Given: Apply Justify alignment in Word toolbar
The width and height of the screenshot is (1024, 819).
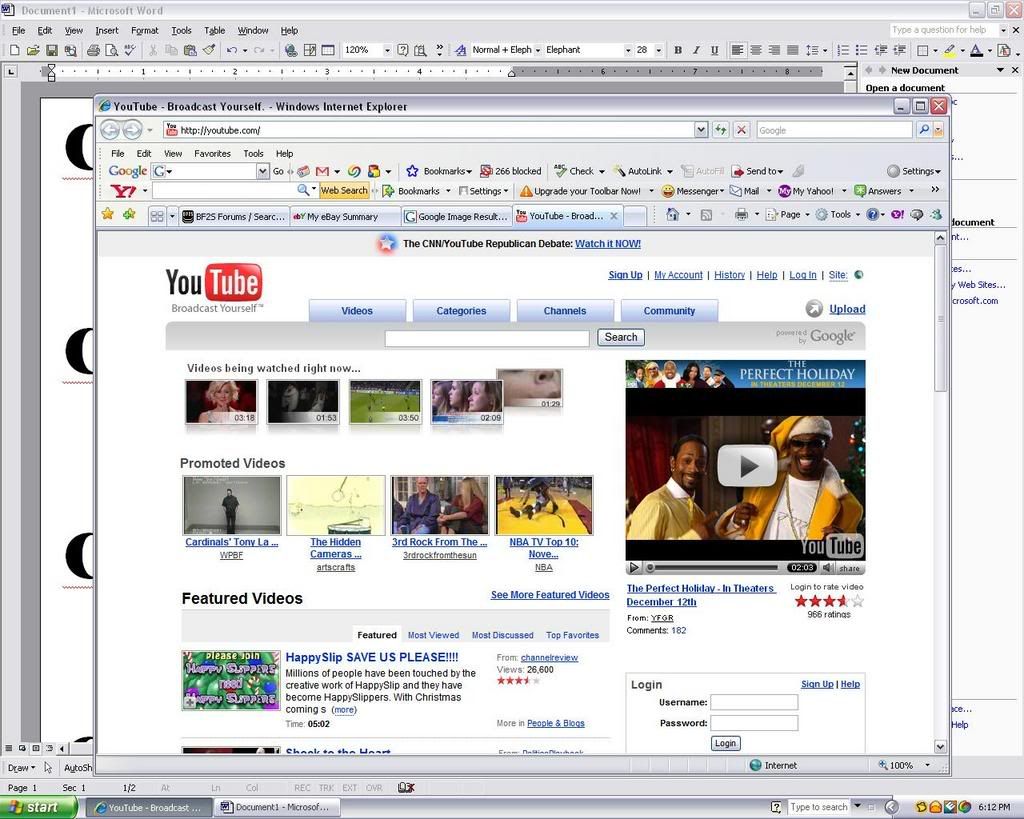Looking at the screenshot, I should 793,50.
